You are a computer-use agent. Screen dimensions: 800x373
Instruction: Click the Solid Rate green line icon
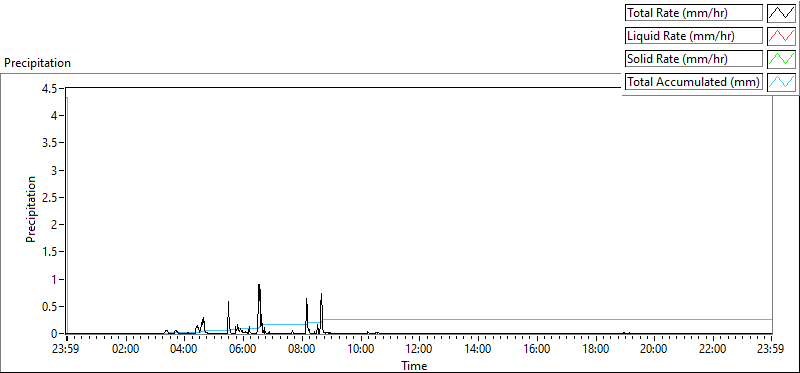(781, 59)
